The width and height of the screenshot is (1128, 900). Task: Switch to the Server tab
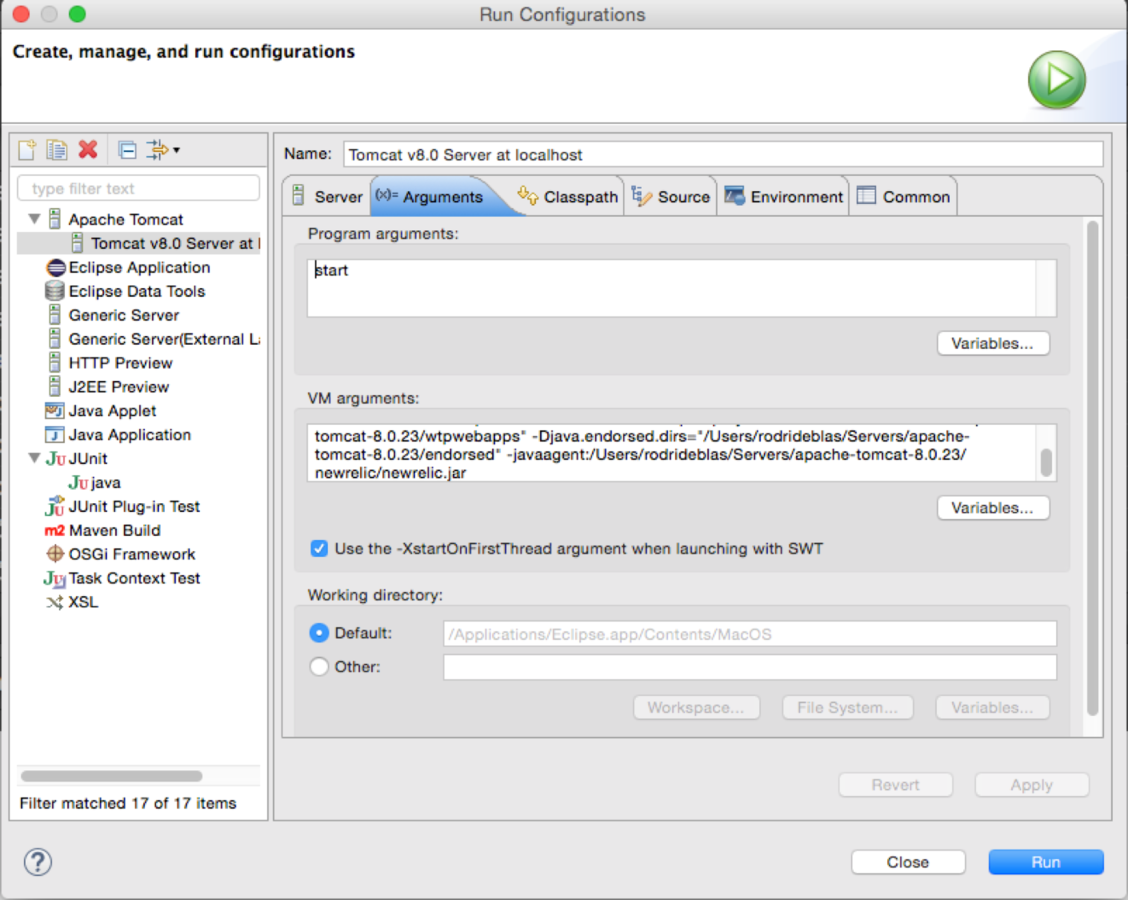pyautogui.click(x=327, y=196)
